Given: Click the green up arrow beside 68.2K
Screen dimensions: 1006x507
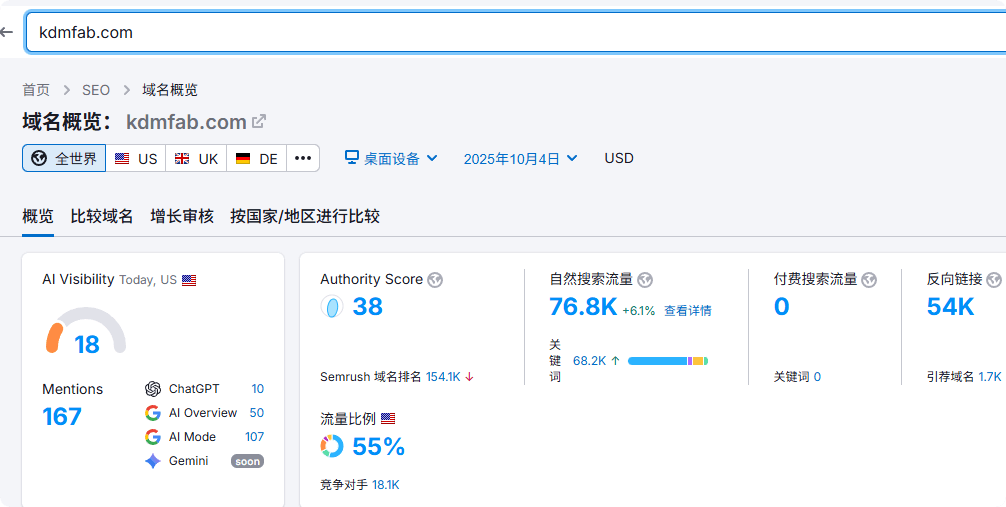Looking at the screenshot, I should click(615, 361).
